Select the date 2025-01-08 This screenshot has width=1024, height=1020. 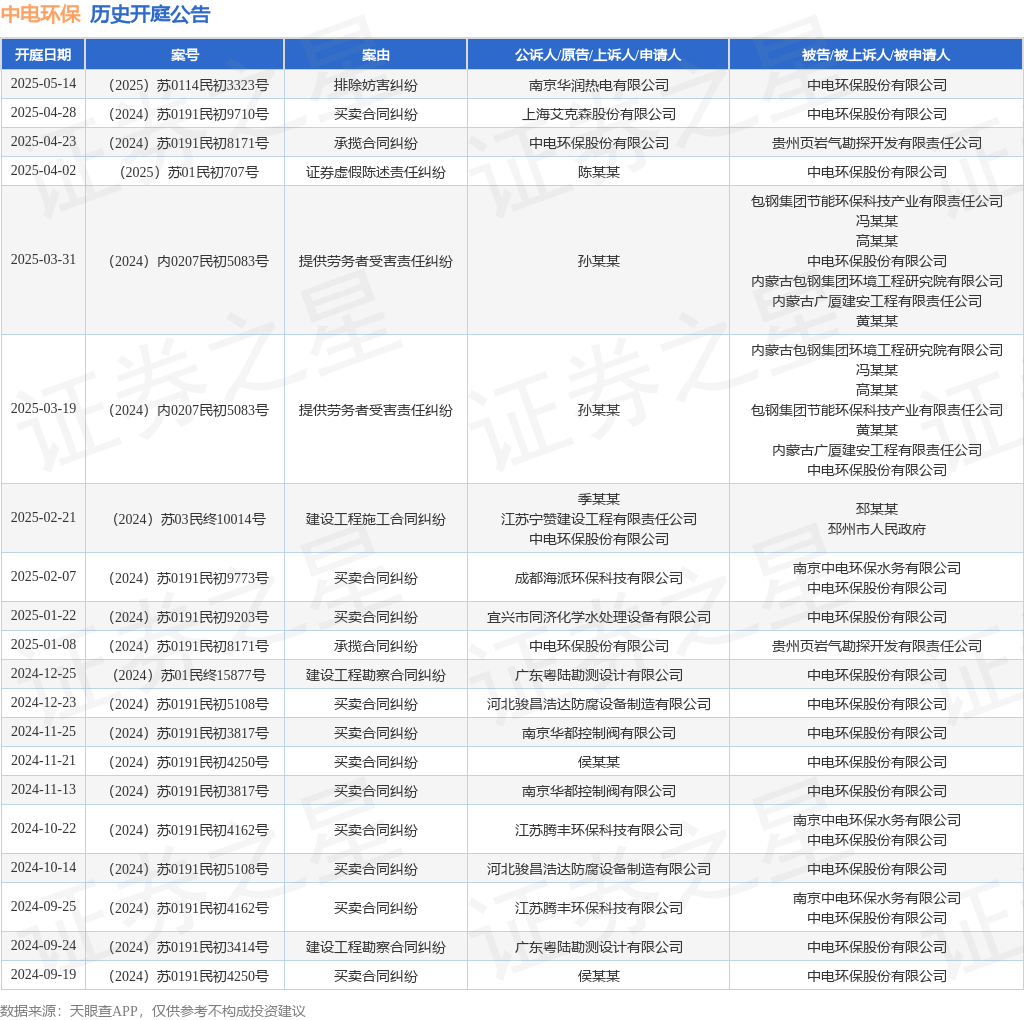point(43,645)
